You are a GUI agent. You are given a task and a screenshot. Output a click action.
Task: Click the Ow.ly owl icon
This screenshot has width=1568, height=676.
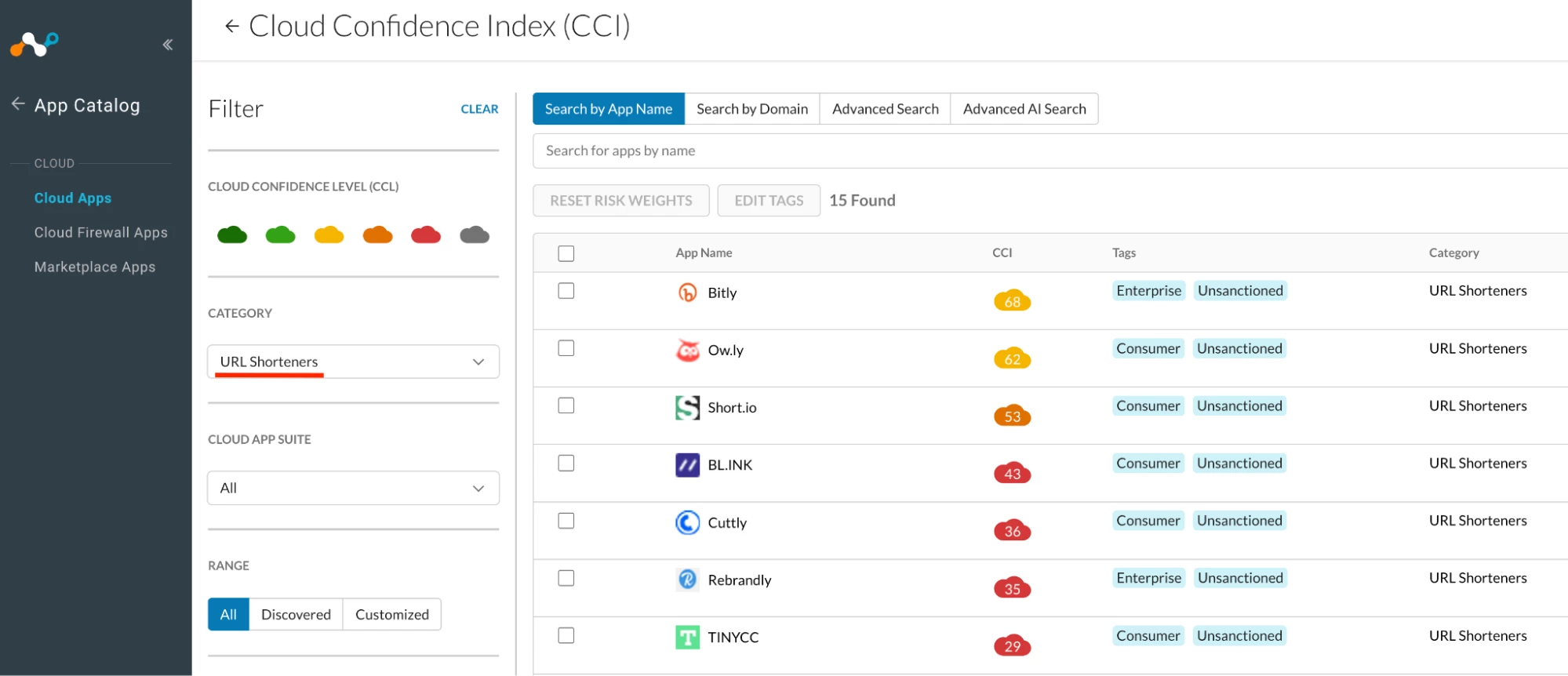click(687, 350)
